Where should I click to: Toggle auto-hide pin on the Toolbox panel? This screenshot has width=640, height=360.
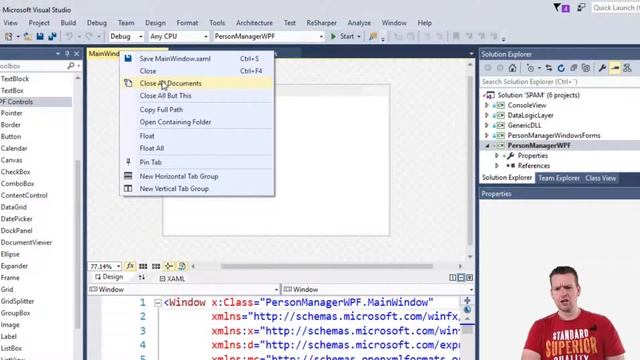67,54
